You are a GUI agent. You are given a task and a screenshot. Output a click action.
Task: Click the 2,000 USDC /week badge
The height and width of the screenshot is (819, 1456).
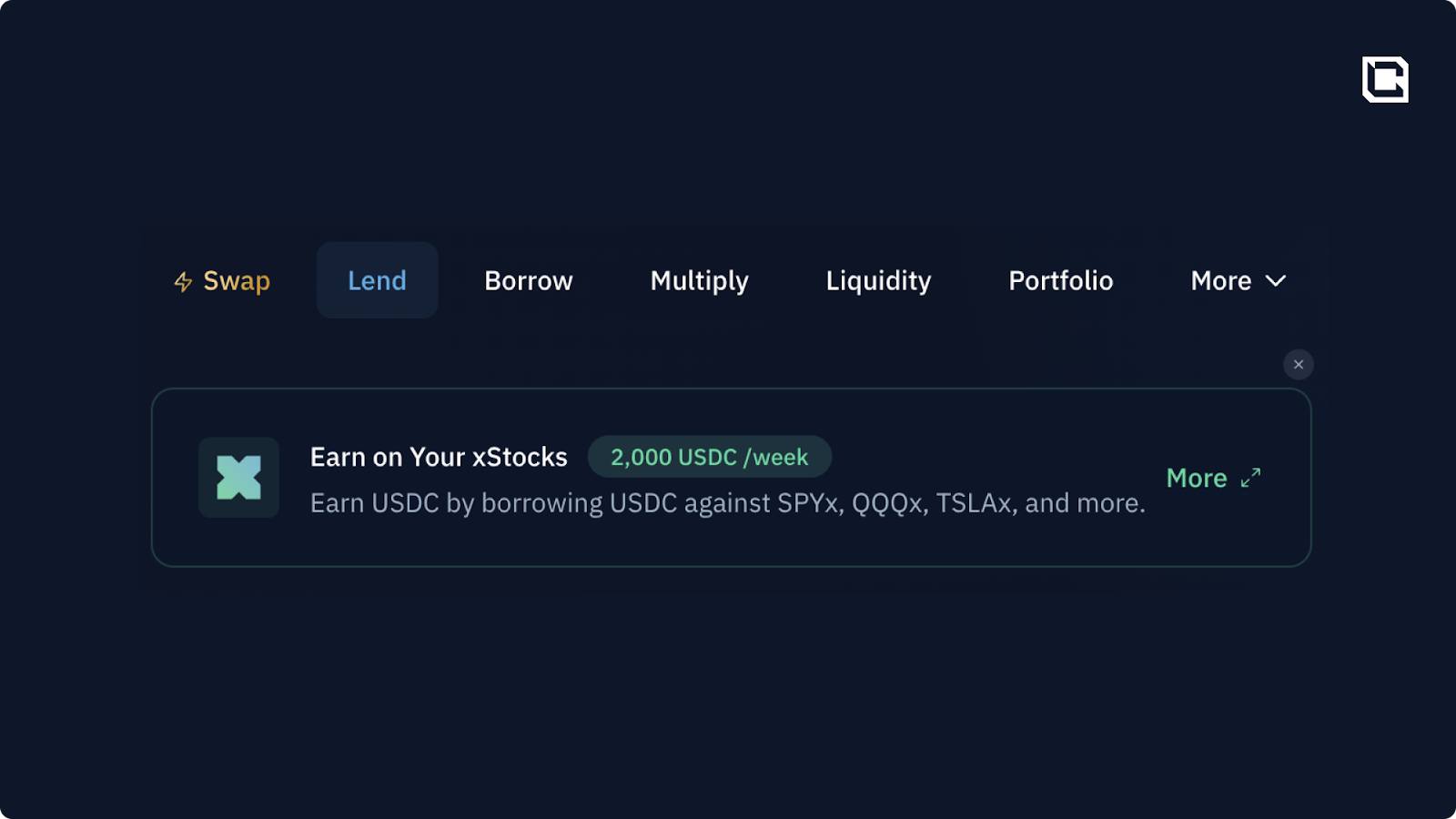coord(709,457)
